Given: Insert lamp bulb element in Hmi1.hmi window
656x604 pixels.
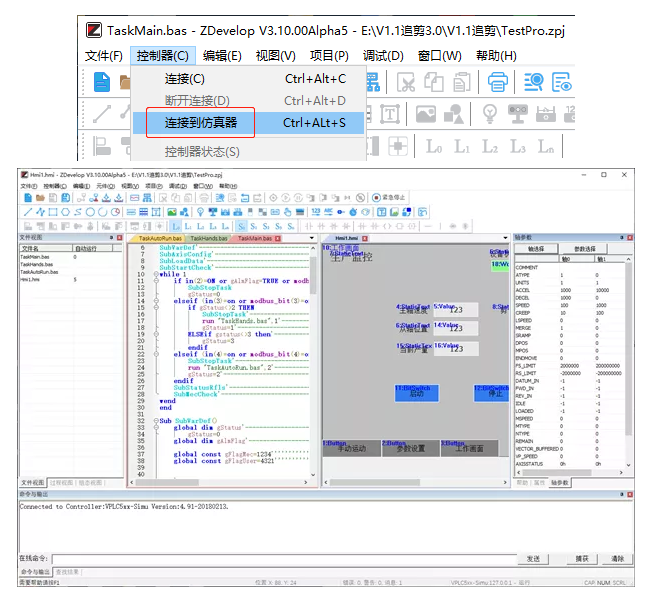Looking at the screenshot, I should tap(200, 212).
